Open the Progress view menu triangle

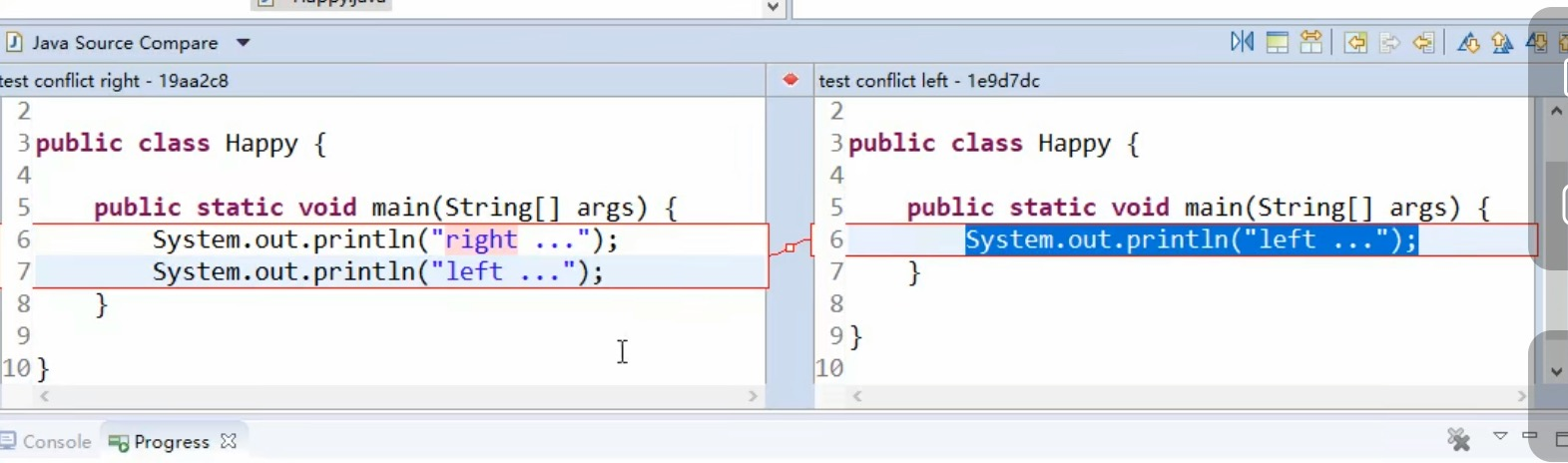pyautogui.click(x=1499, y=436)
